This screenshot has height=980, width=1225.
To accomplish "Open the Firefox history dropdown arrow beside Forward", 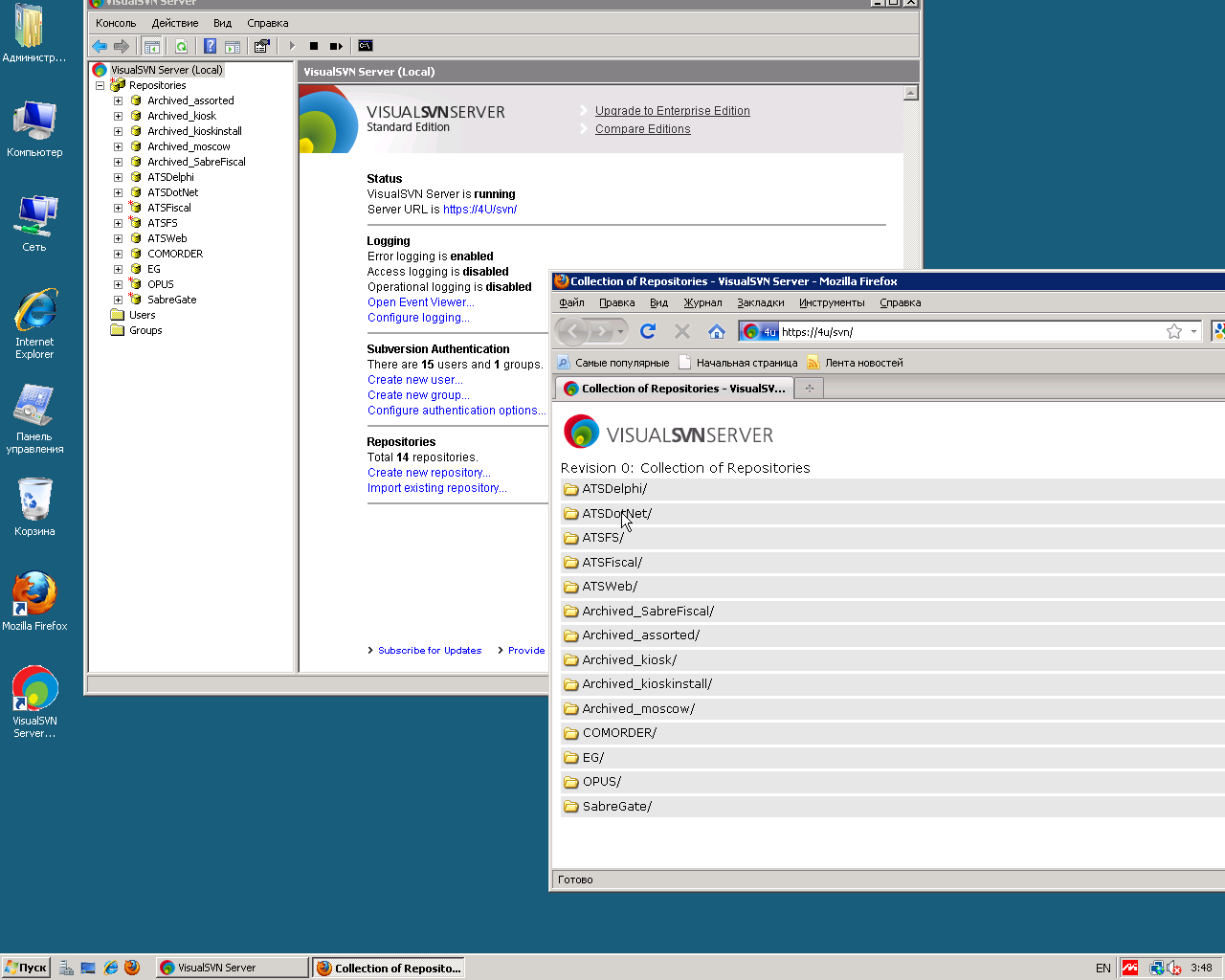I will pyautogui.click(x=620, y=331).
